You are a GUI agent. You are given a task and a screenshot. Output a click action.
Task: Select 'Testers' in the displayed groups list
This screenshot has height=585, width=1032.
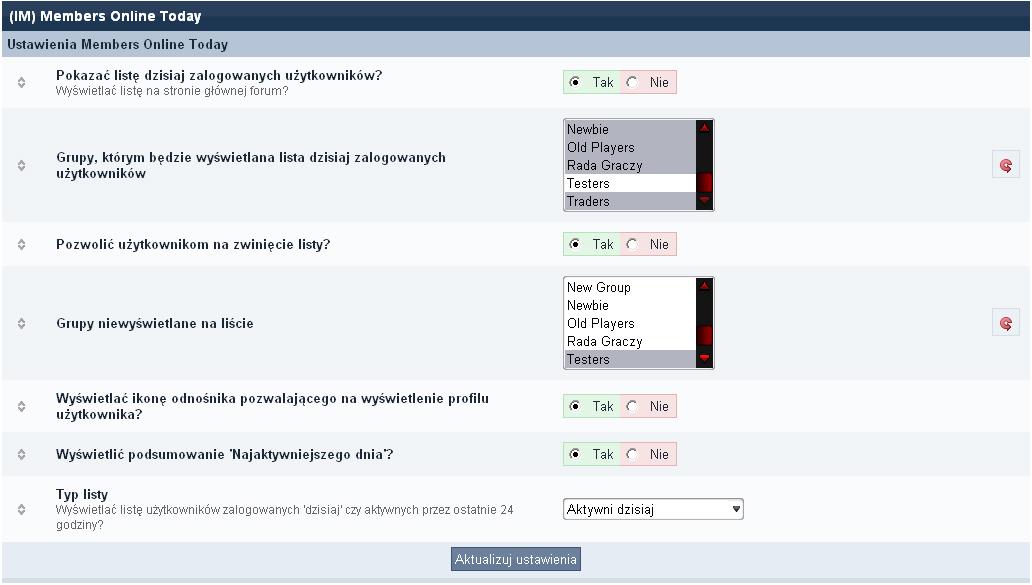(x=629, y=184)
